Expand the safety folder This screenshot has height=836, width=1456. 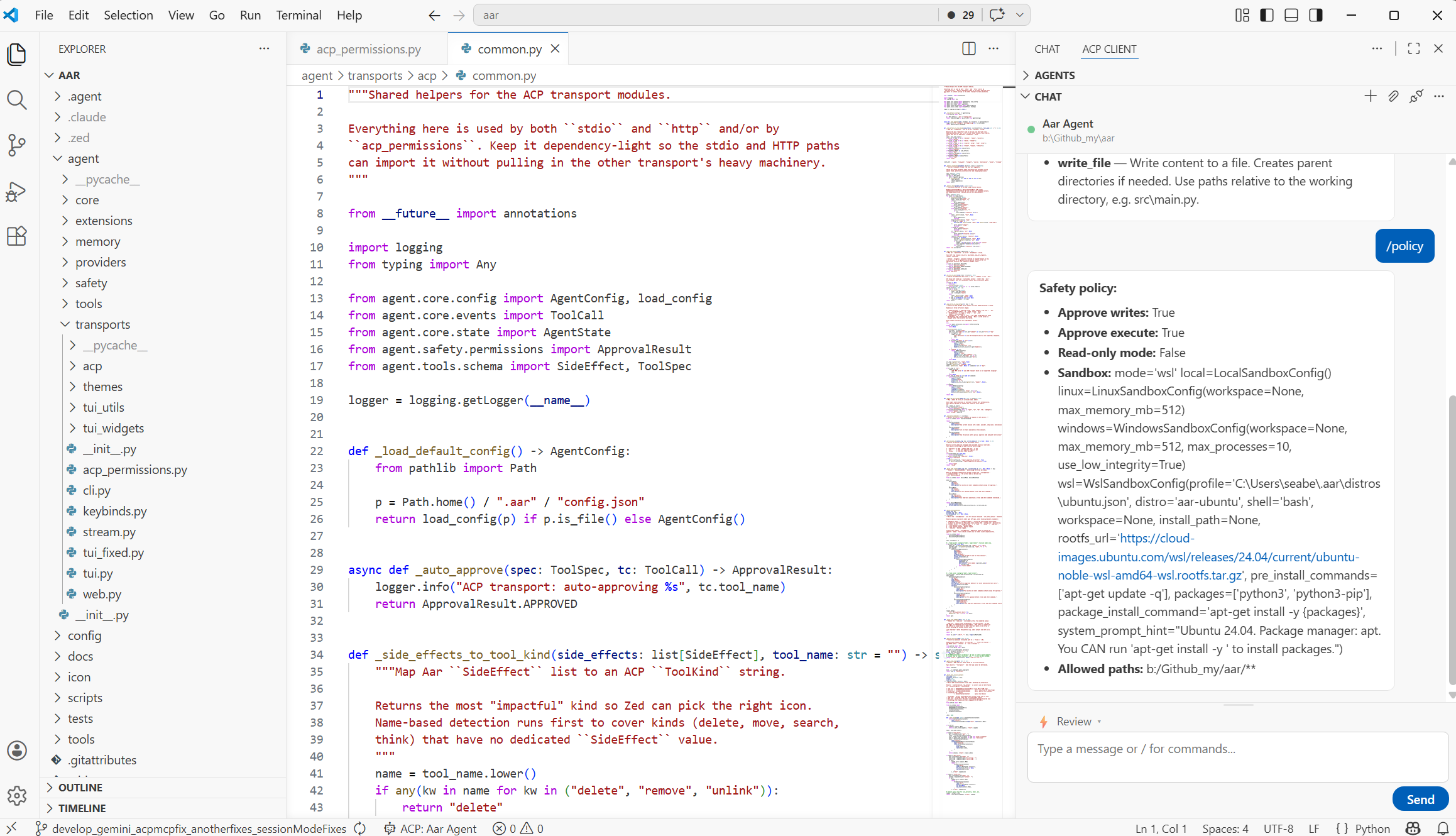pyautogui.click(x=91, y=283)
